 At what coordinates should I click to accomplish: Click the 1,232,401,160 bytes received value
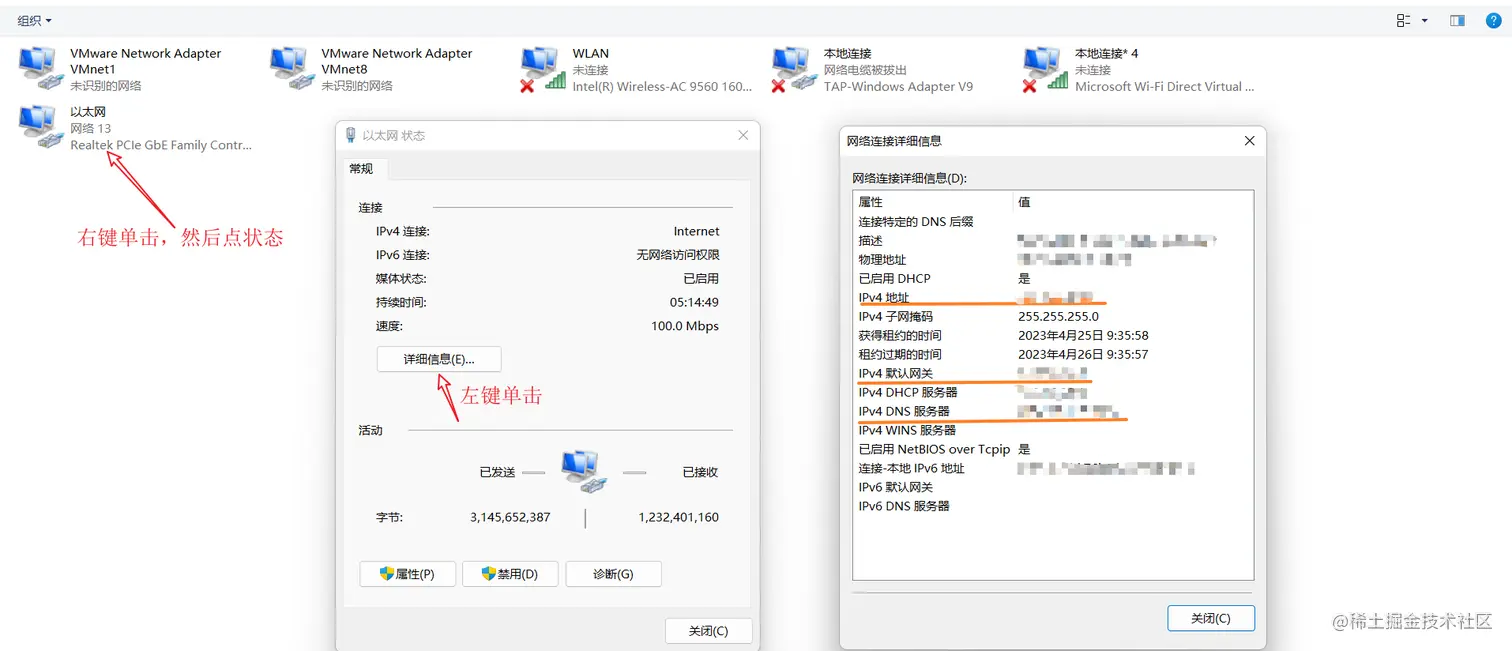click(678, 517)
